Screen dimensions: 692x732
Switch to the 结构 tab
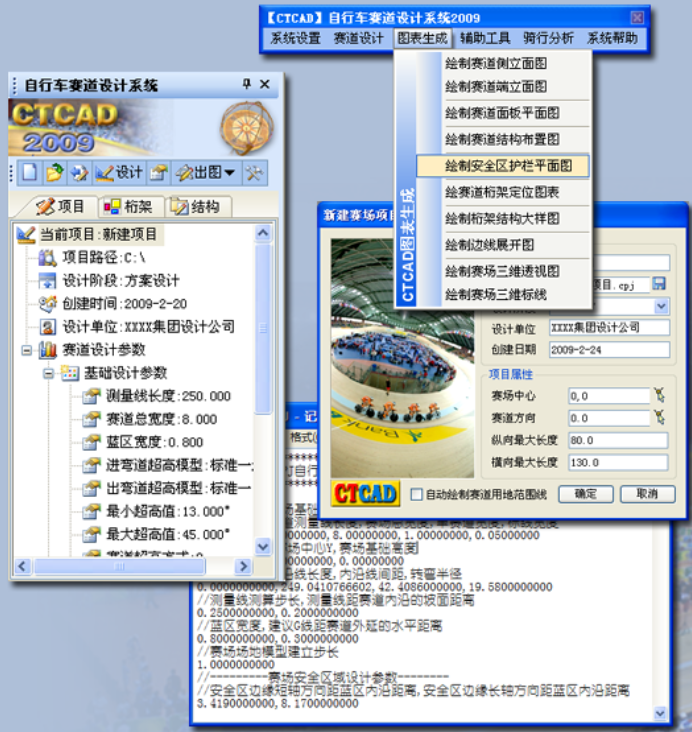[x=197, y=206]
